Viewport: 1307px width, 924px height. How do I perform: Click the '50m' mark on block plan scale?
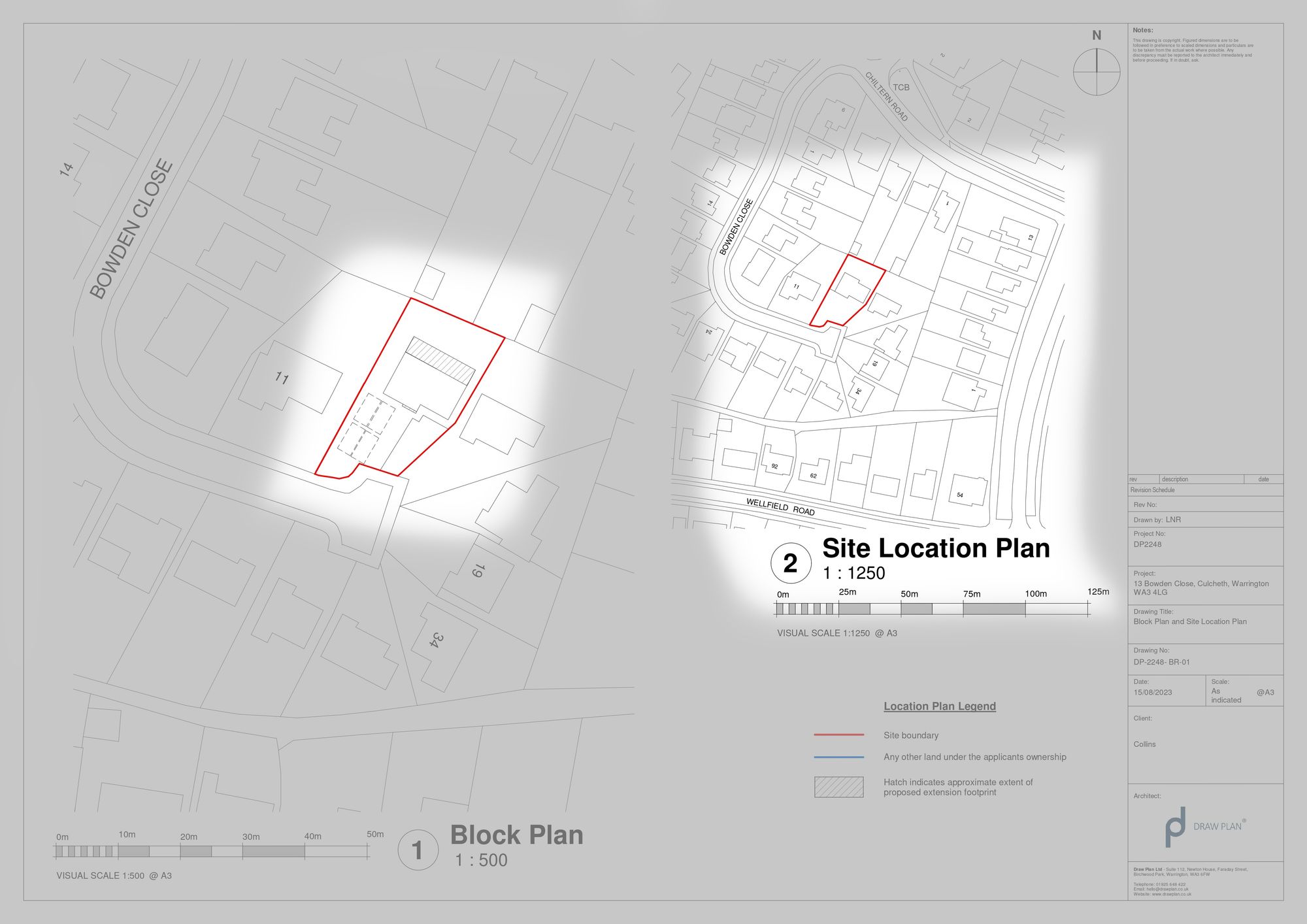coord(375,834)
